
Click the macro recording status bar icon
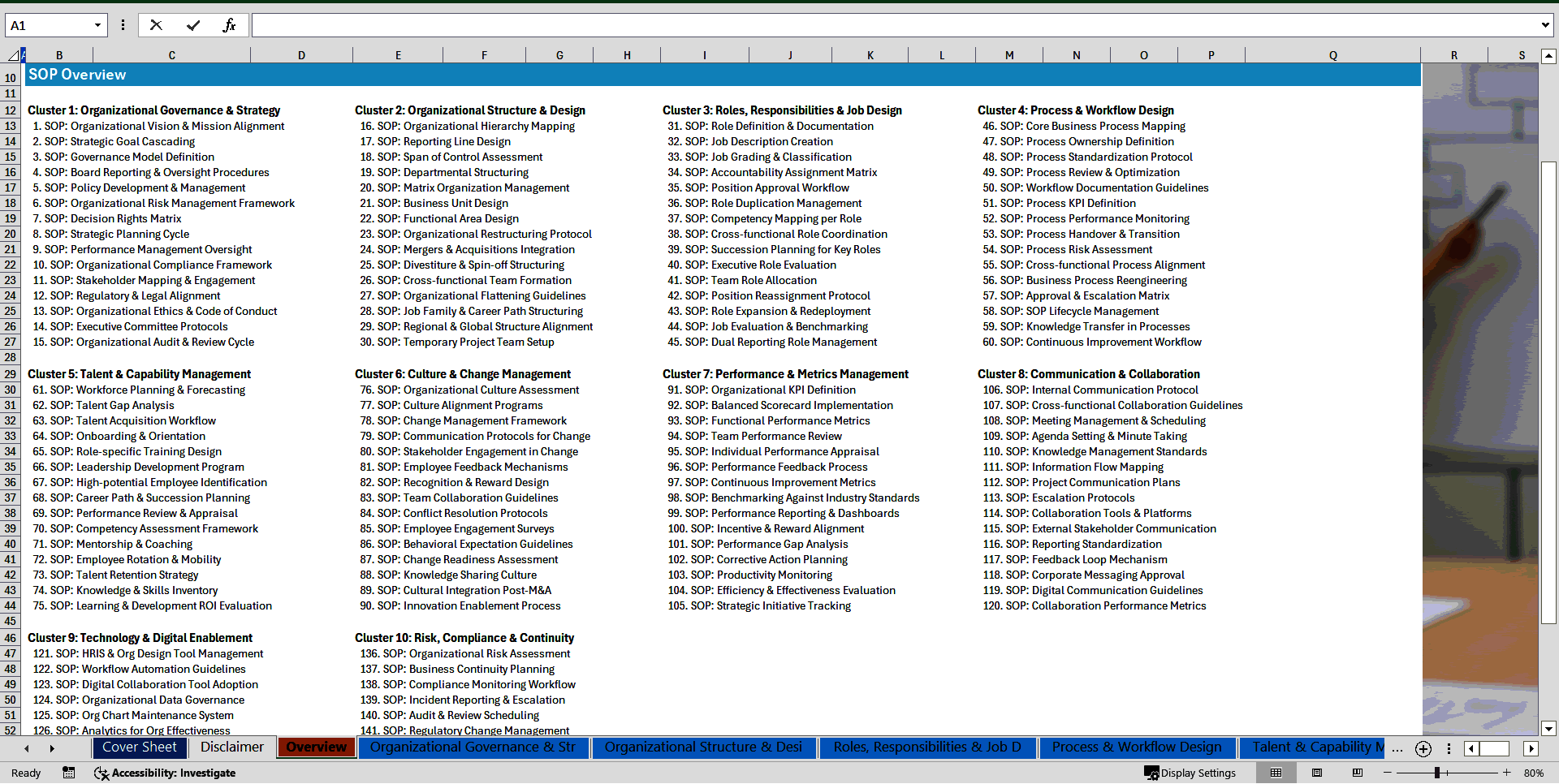point(69,773)
